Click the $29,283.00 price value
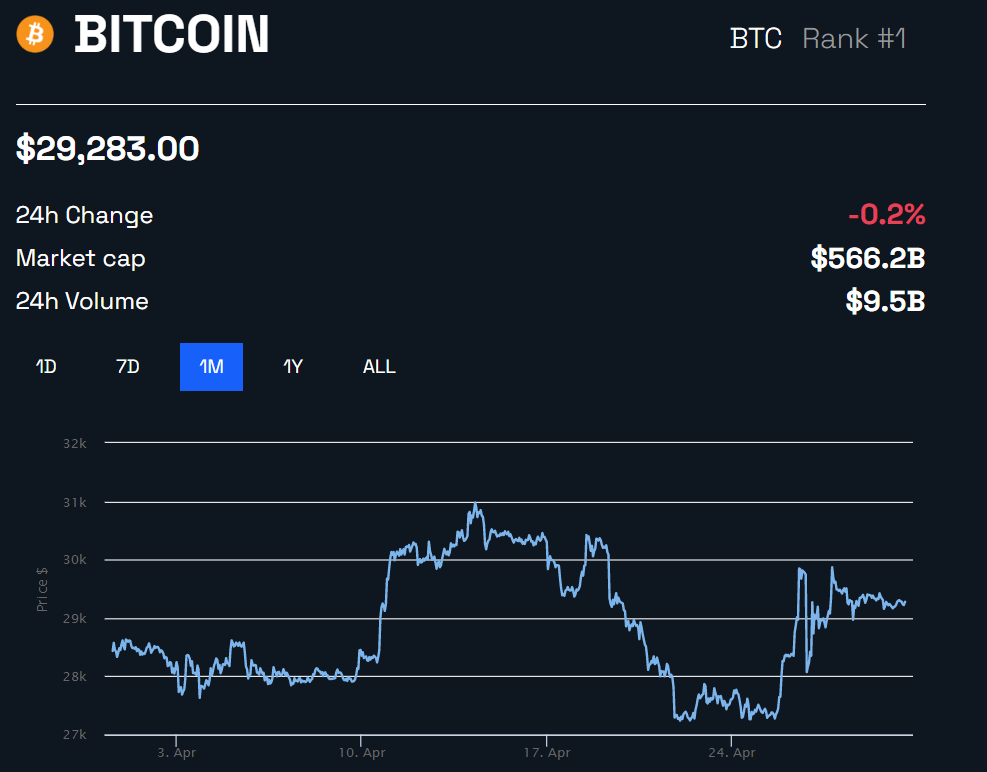The image size is (987, 772). (x=108, y=149)
